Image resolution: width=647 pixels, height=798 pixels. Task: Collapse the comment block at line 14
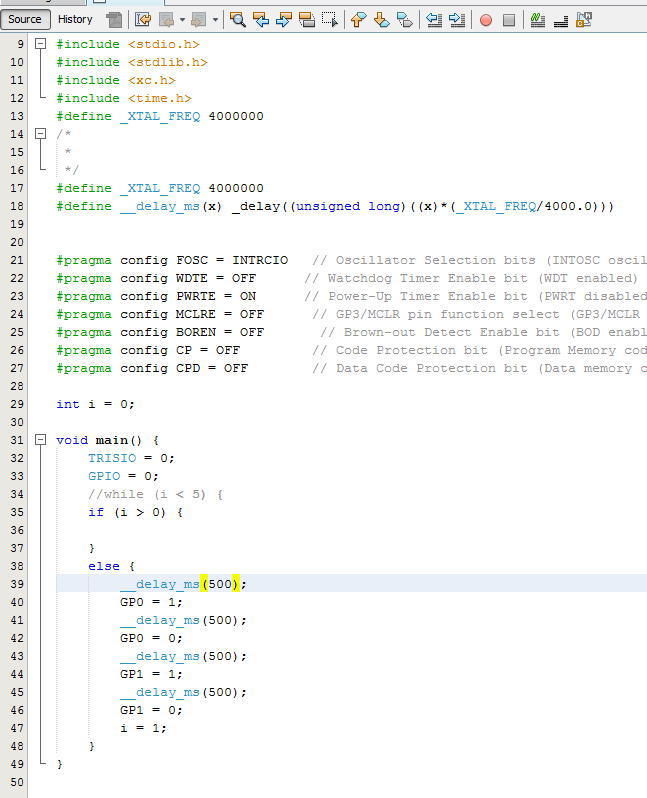(40, 134)
